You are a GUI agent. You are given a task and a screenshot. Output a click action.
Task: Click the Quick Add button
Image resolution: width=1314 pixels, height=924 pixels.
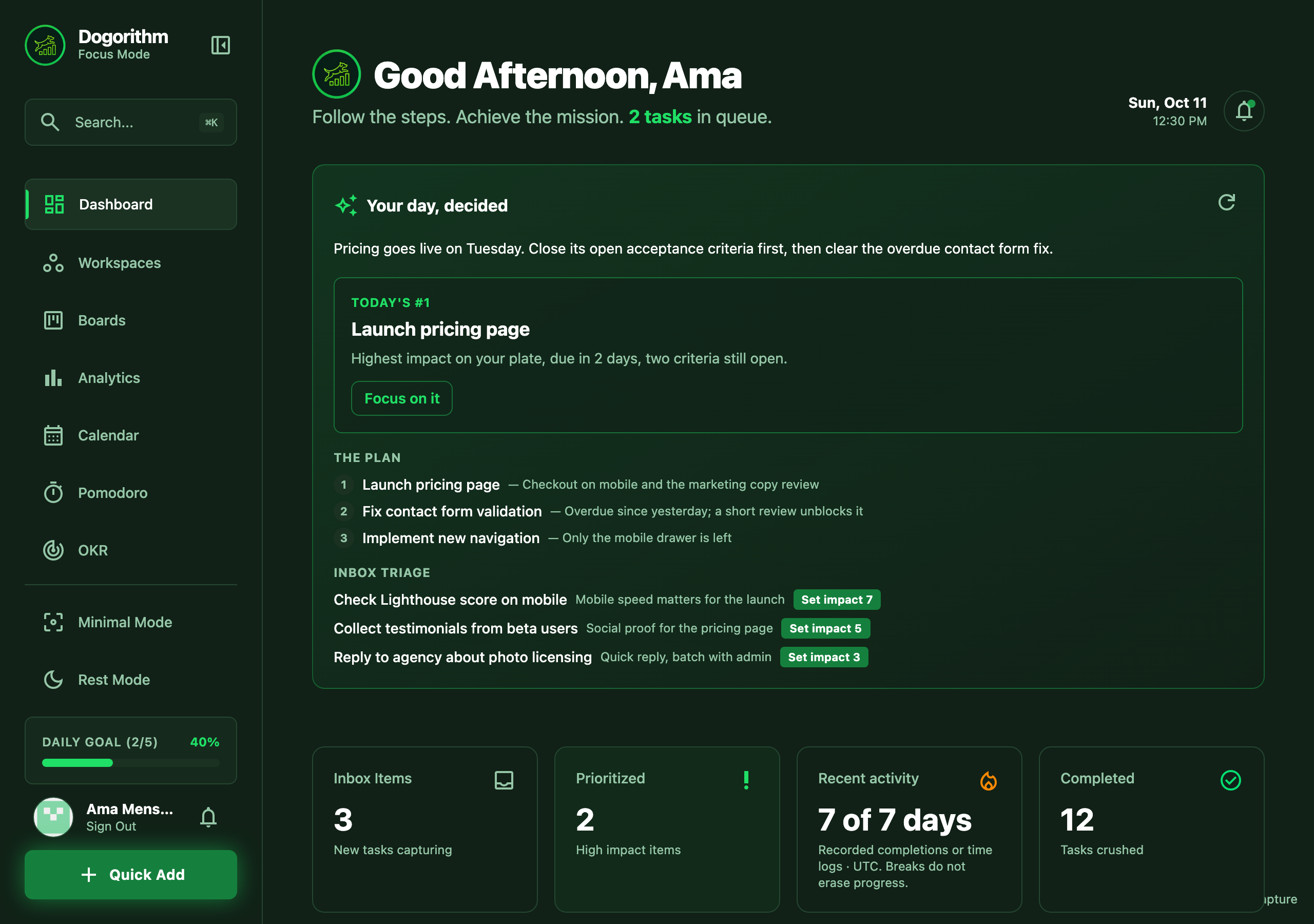click(131, 874)
